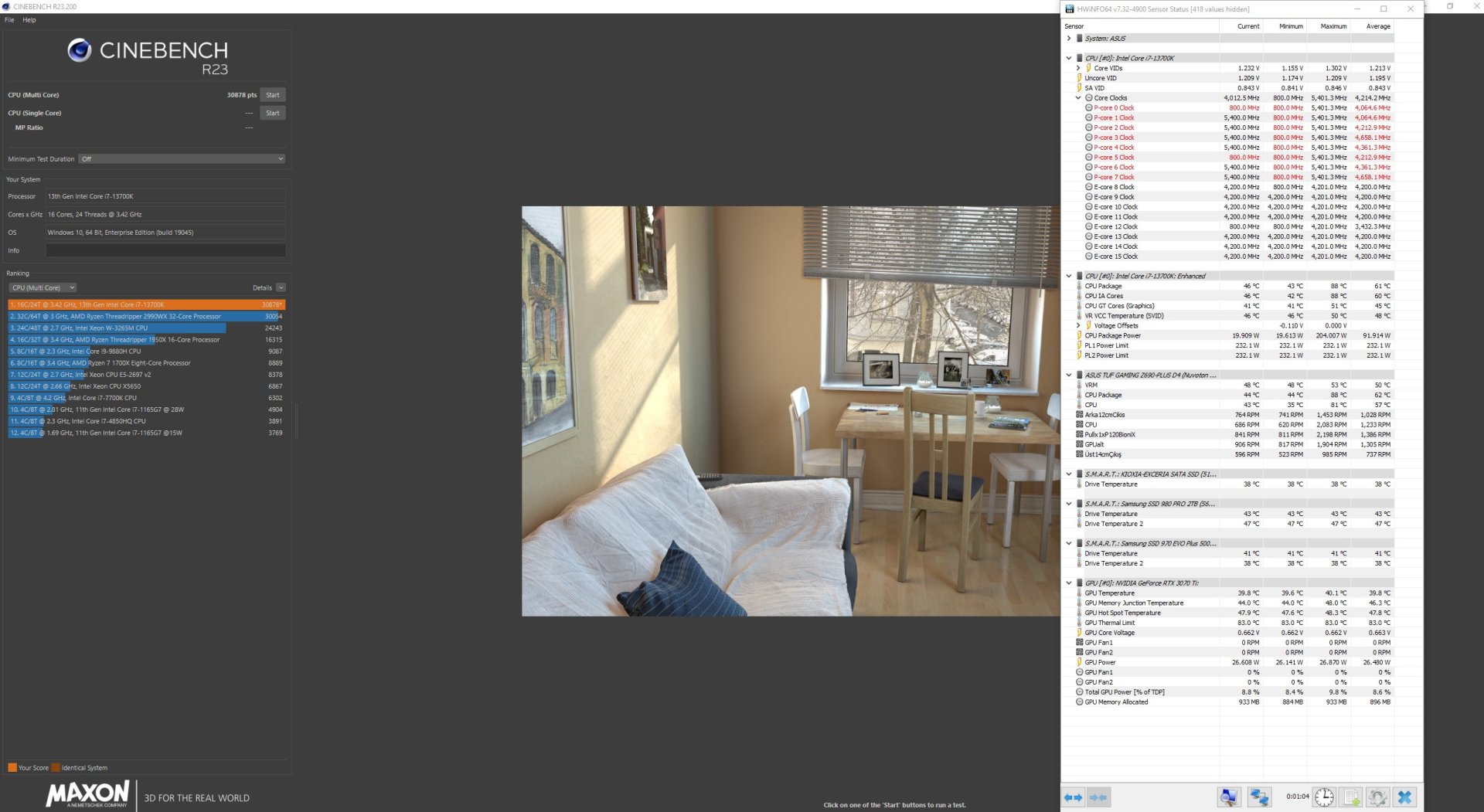Open the Cinebench File menu
This screenshot has height=812, width=1484.
(x=9, y=20)
